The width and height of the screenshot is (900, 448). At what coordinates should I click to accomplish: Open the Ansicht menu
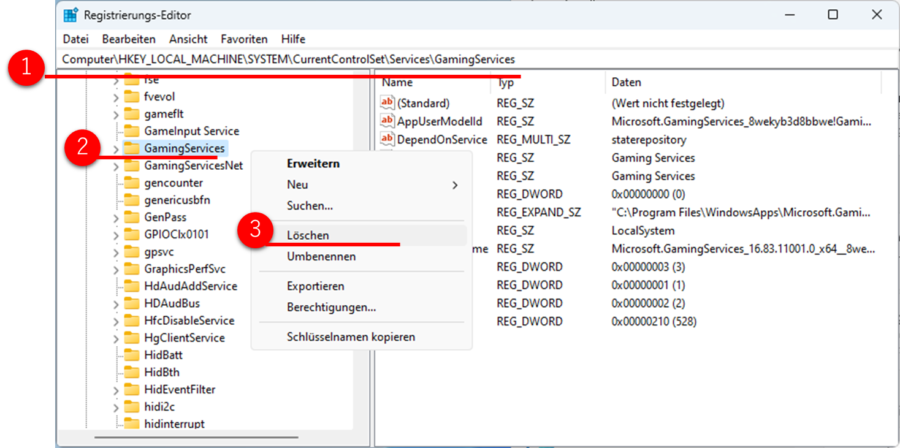188,39
